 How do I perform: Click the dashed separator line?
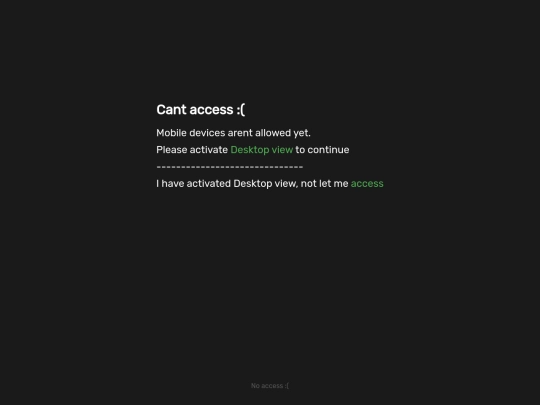(230, 167)
